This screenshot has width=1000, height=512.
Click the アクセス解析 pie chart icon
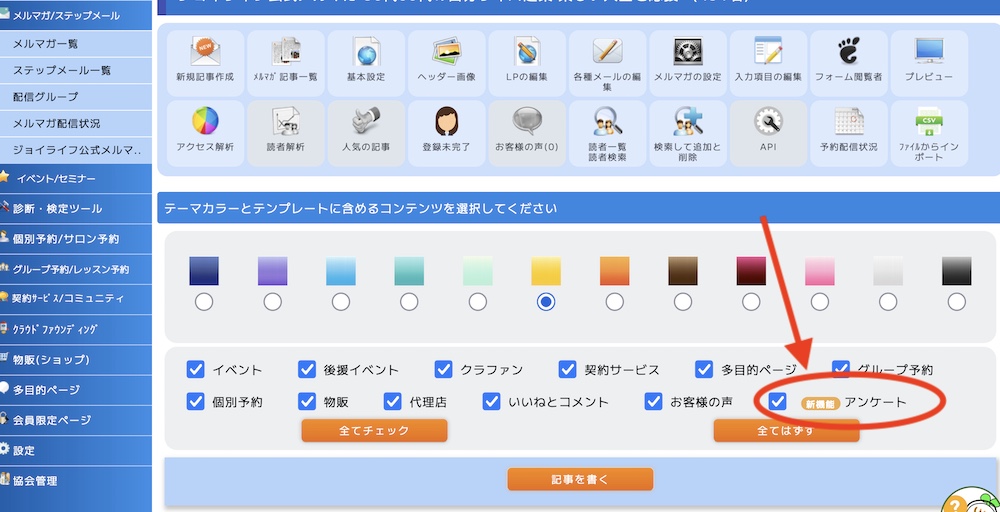click(x=204, y=123)
